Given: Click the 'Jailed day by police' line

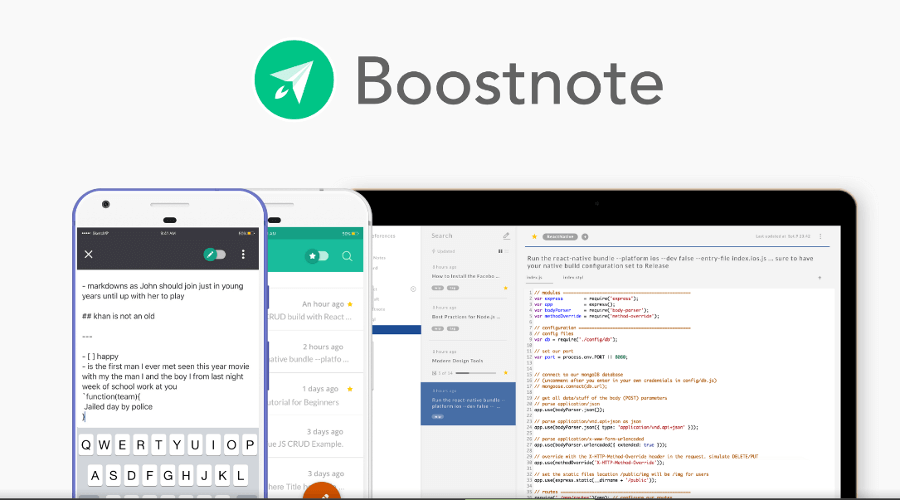Looking at the screenshot, I should 118,407.
